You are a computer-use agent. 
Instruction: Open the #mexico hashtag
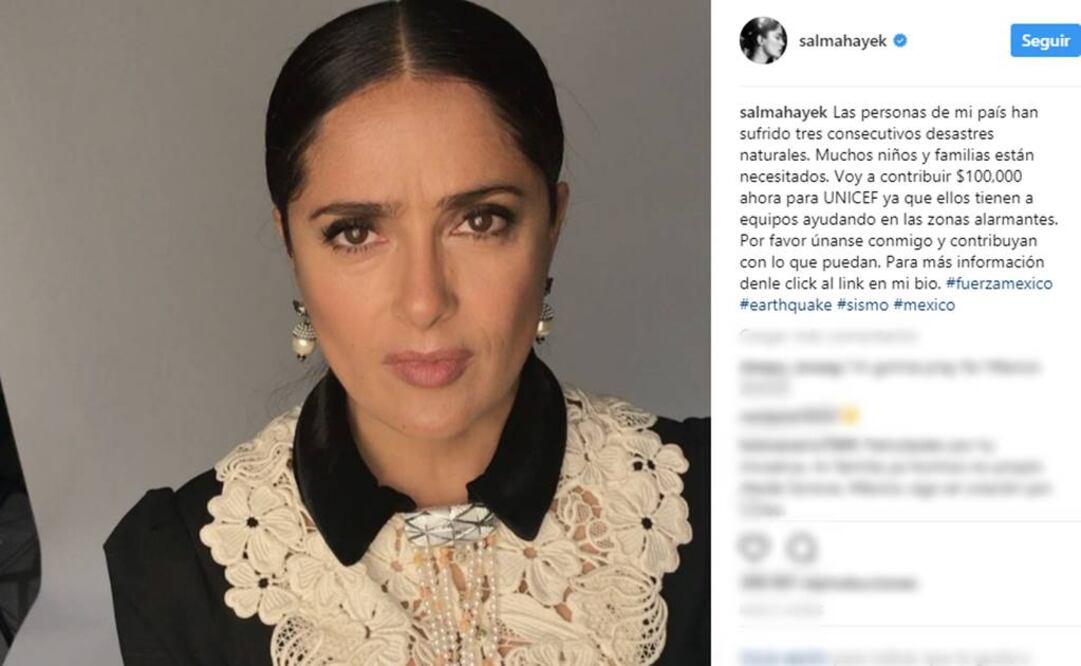[x=924, y=305]
